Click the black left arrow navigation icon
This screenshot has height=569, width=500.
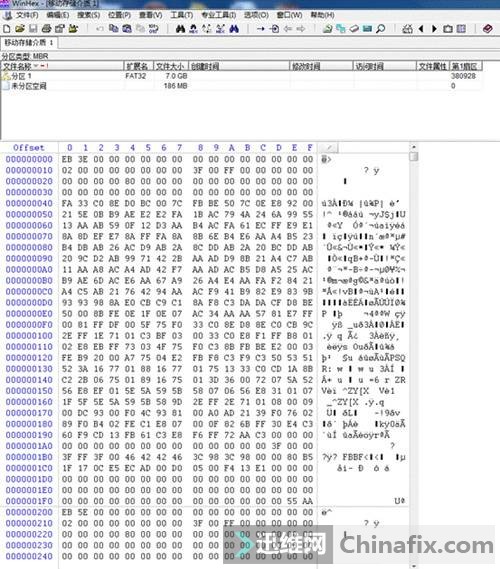click(x=421, y=29)
